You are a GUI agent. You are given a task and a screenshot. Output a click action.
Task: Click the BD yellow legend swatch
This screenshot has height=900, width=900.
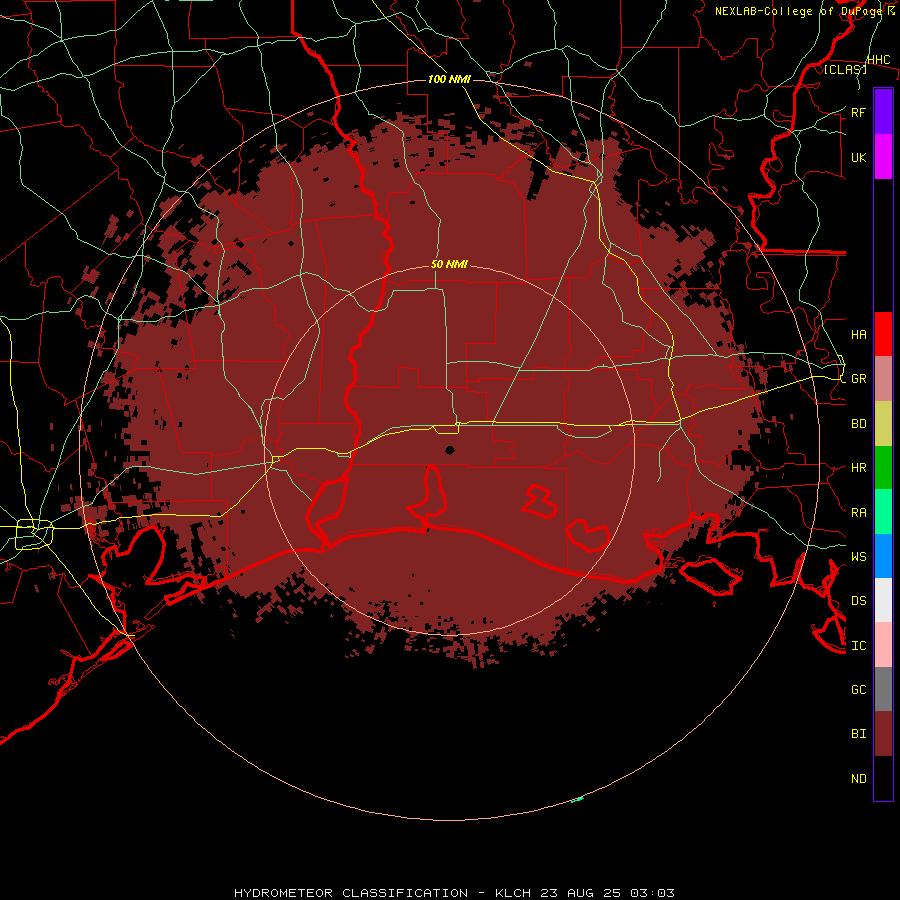(883, 423)
